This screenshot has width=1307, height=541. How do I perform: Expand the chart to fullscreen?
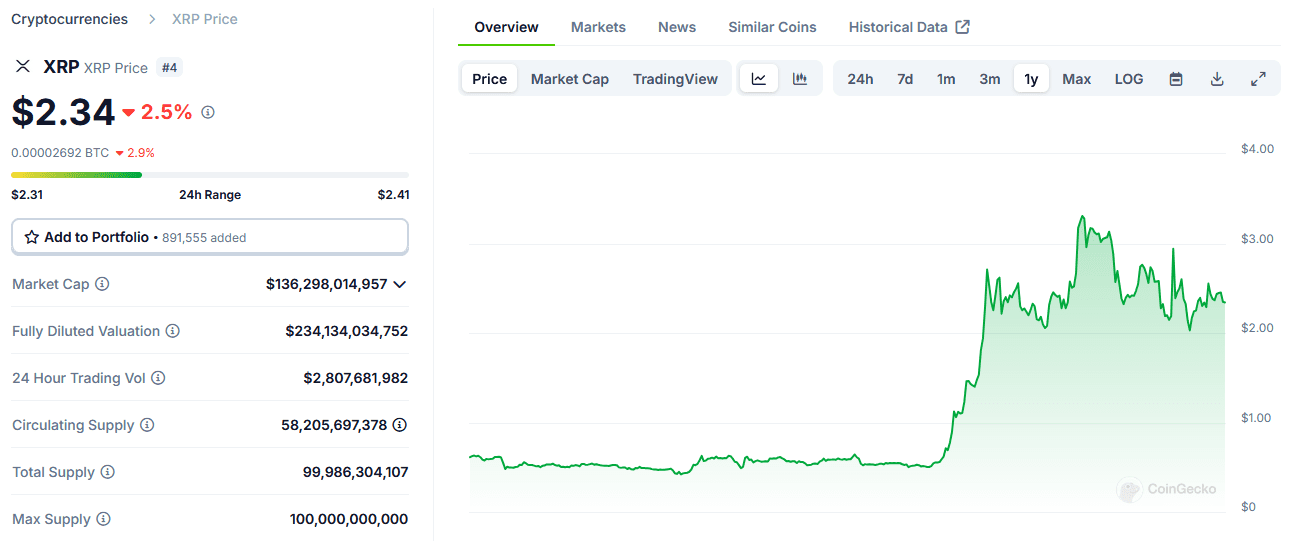[1259, 79]
